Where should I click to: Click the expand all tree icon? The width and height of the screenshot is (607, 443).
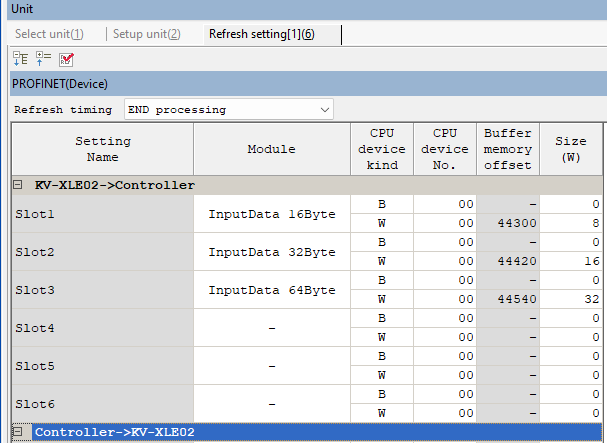(x=21, y=59)
